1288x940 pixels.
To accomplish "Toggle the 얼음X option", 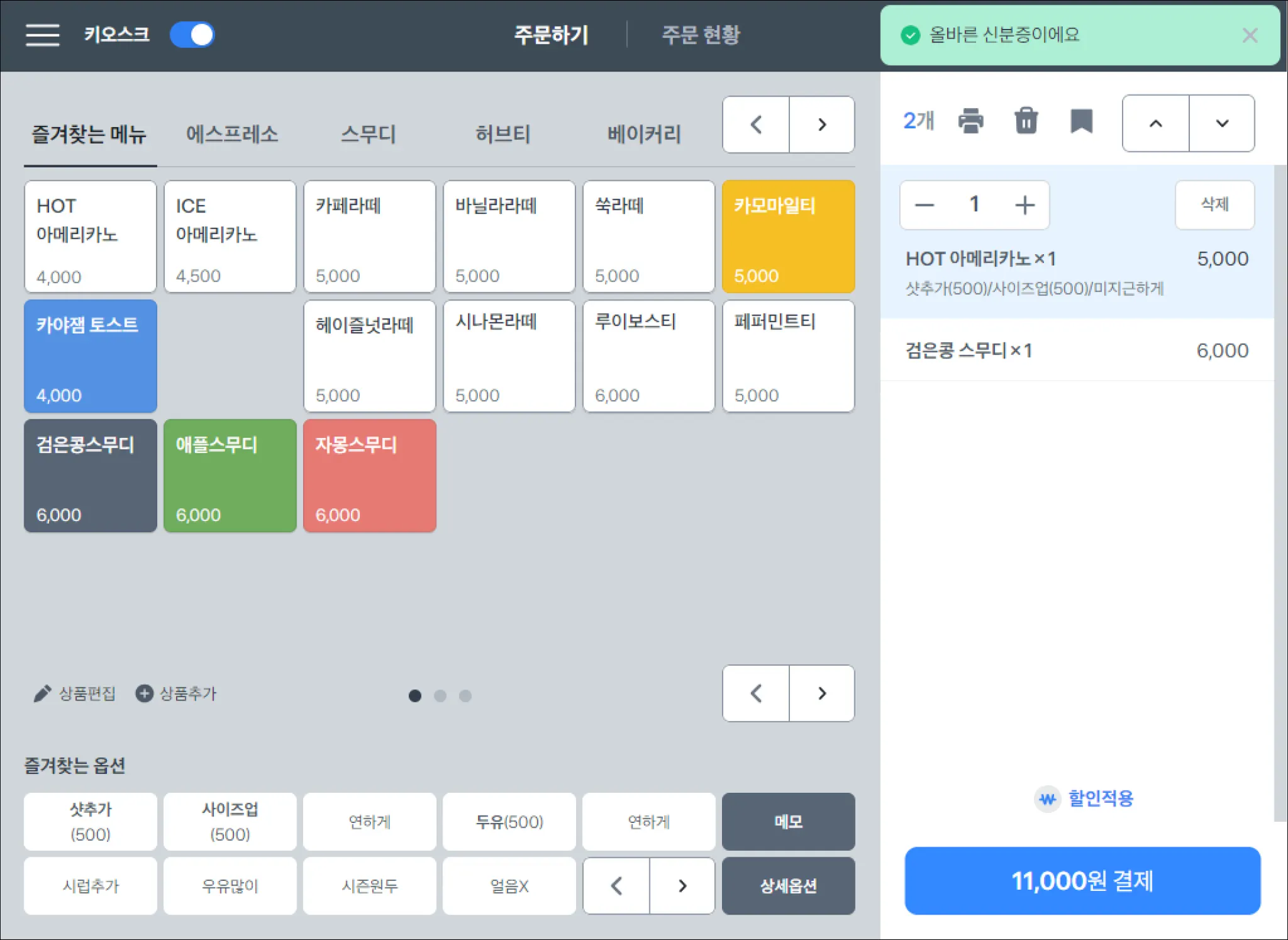I will coord(509,886).
